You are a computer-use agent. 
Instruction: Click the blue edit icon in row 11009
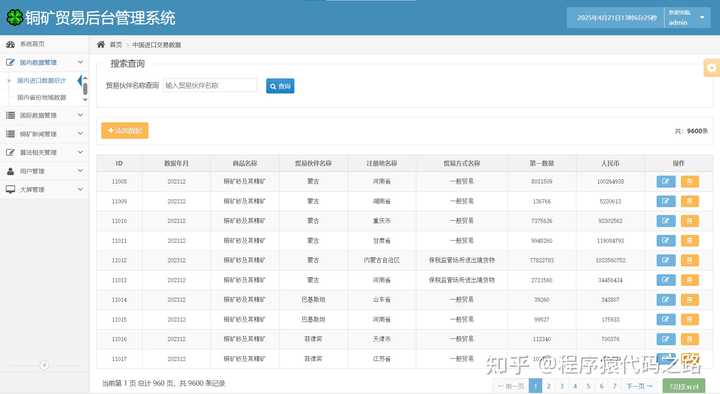666,201
